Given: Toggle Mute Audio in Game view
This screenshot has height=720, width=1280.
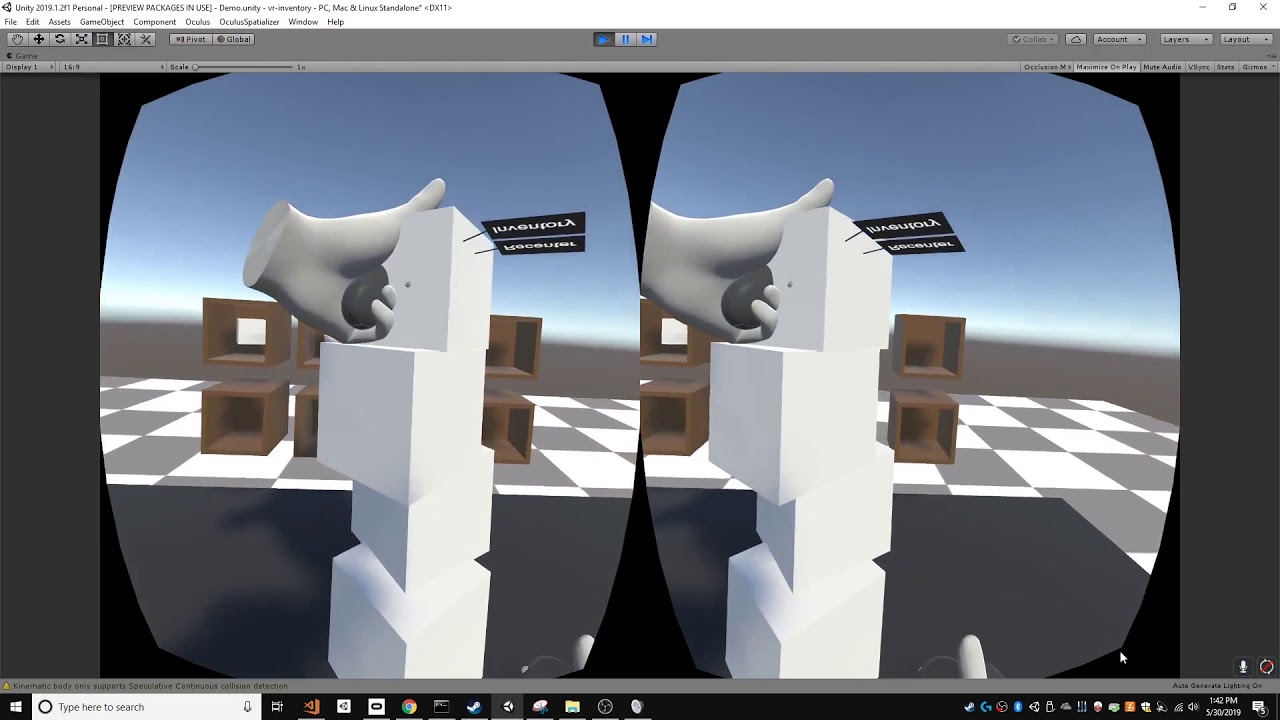Looking at the screenshot, I should point(1162,67).
